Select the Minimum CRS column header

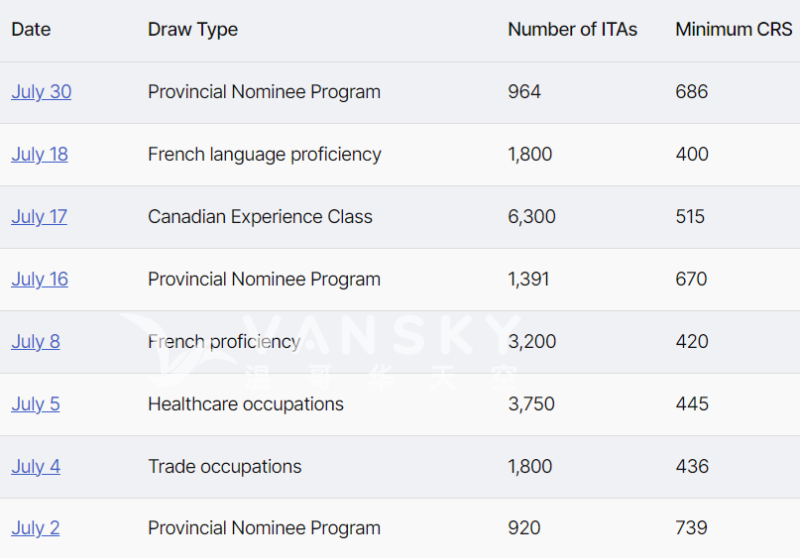[733, 29]
